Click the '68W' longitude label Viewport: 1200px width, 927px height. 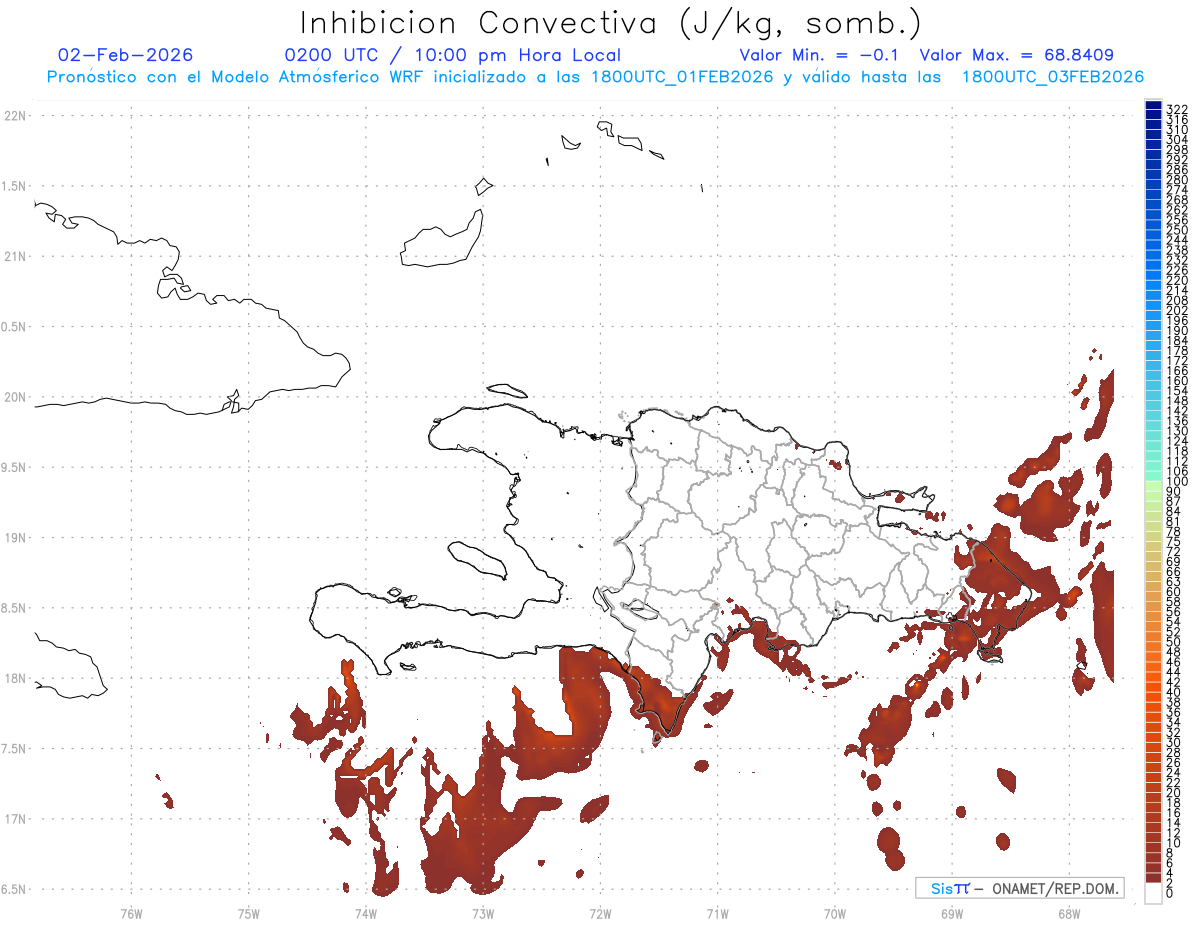pyautogui.click(x=1069, y=913)
